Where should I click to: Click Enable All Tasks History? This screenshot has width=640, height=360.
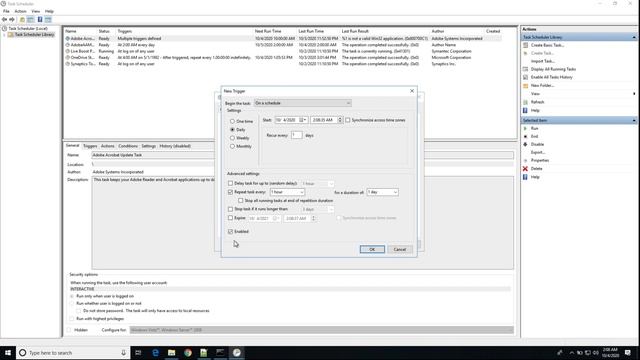tap(551, 77)
